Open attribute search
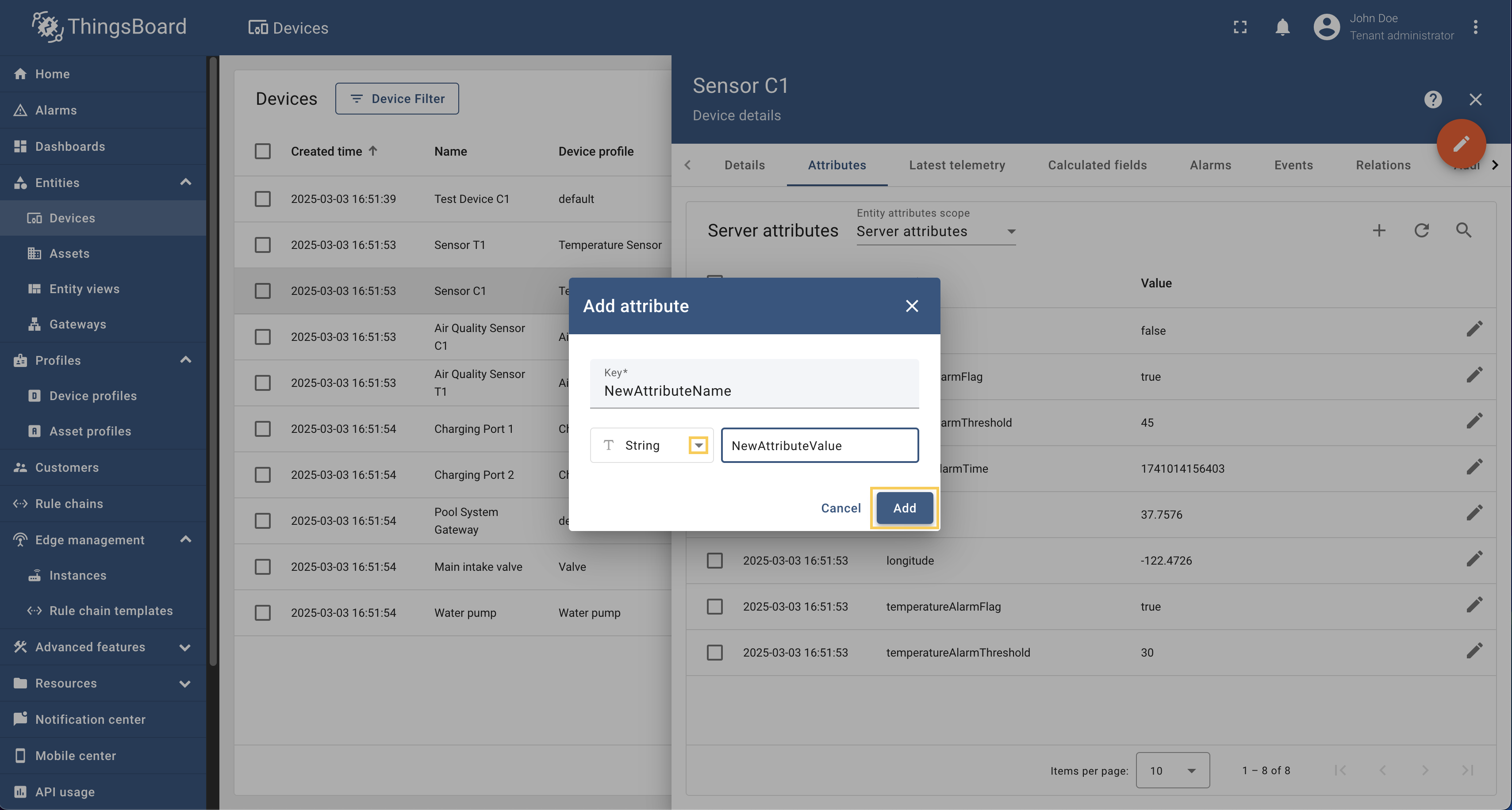This screenshot has width=1512, height=810. (1463, 230)
